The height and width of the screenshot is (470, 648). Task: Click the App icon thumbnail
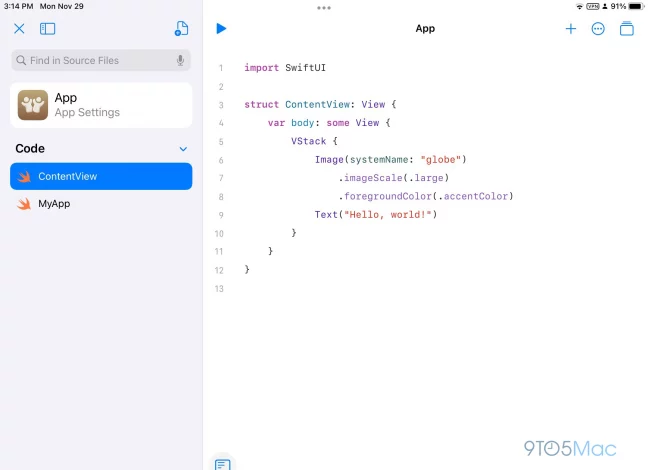pyautogui.click(x=33, y=105)
